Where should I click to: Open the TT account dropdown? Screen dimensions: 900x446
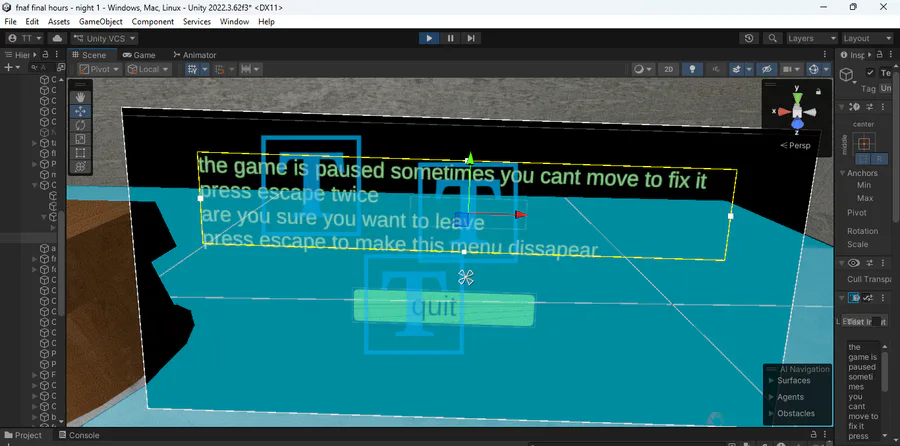pyautogui.click(x=25, y=38)
